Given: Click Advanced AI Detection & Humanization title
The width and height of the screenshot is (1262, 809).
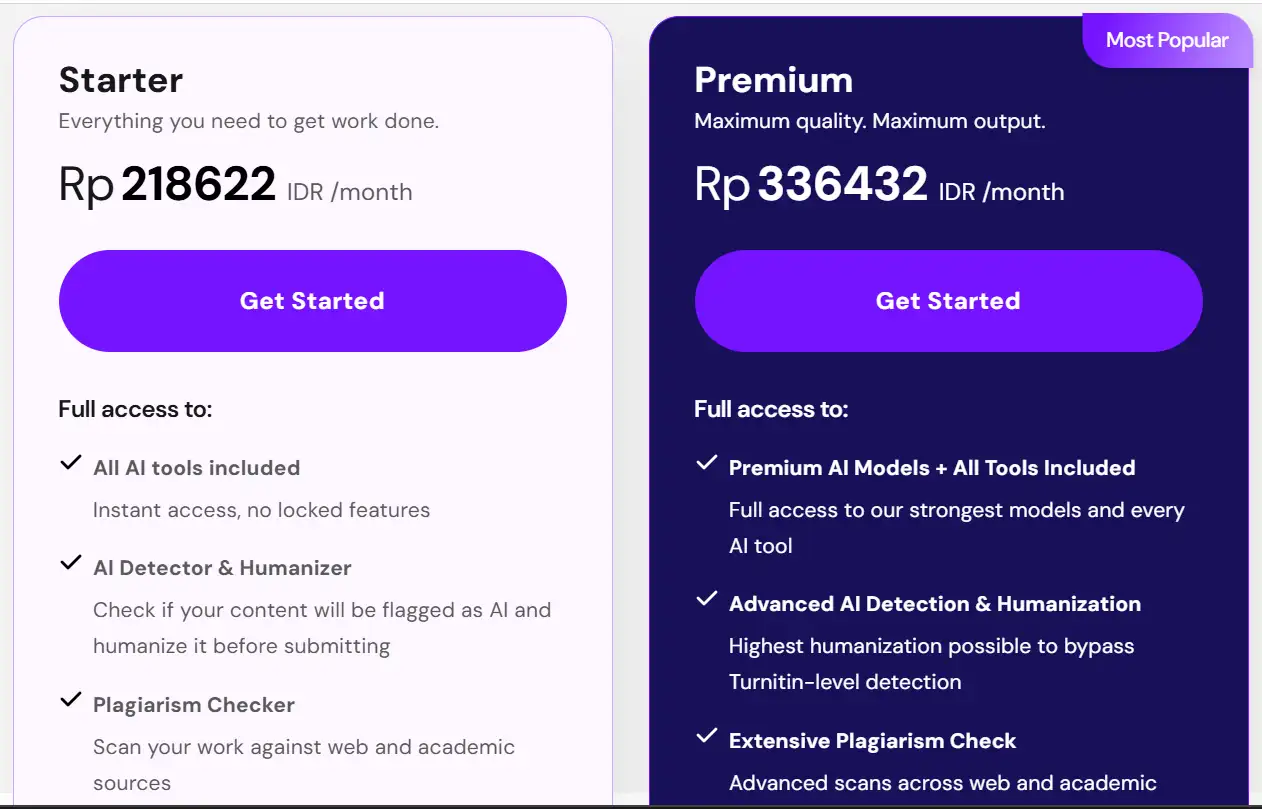Looking at the screenshot, I should [934, 604].
